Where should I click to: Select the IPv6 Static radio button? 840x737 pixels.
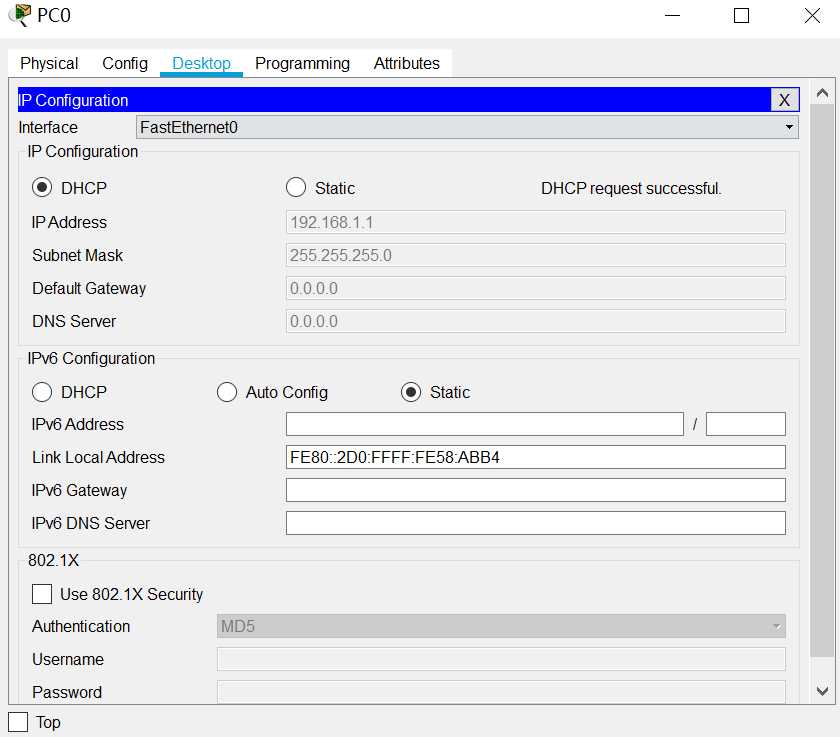click(411, 392)
